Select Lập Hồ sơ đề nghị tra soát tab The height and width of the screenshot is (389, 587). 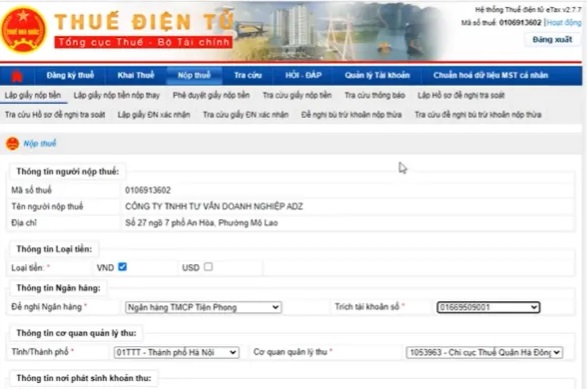point(461,95)
